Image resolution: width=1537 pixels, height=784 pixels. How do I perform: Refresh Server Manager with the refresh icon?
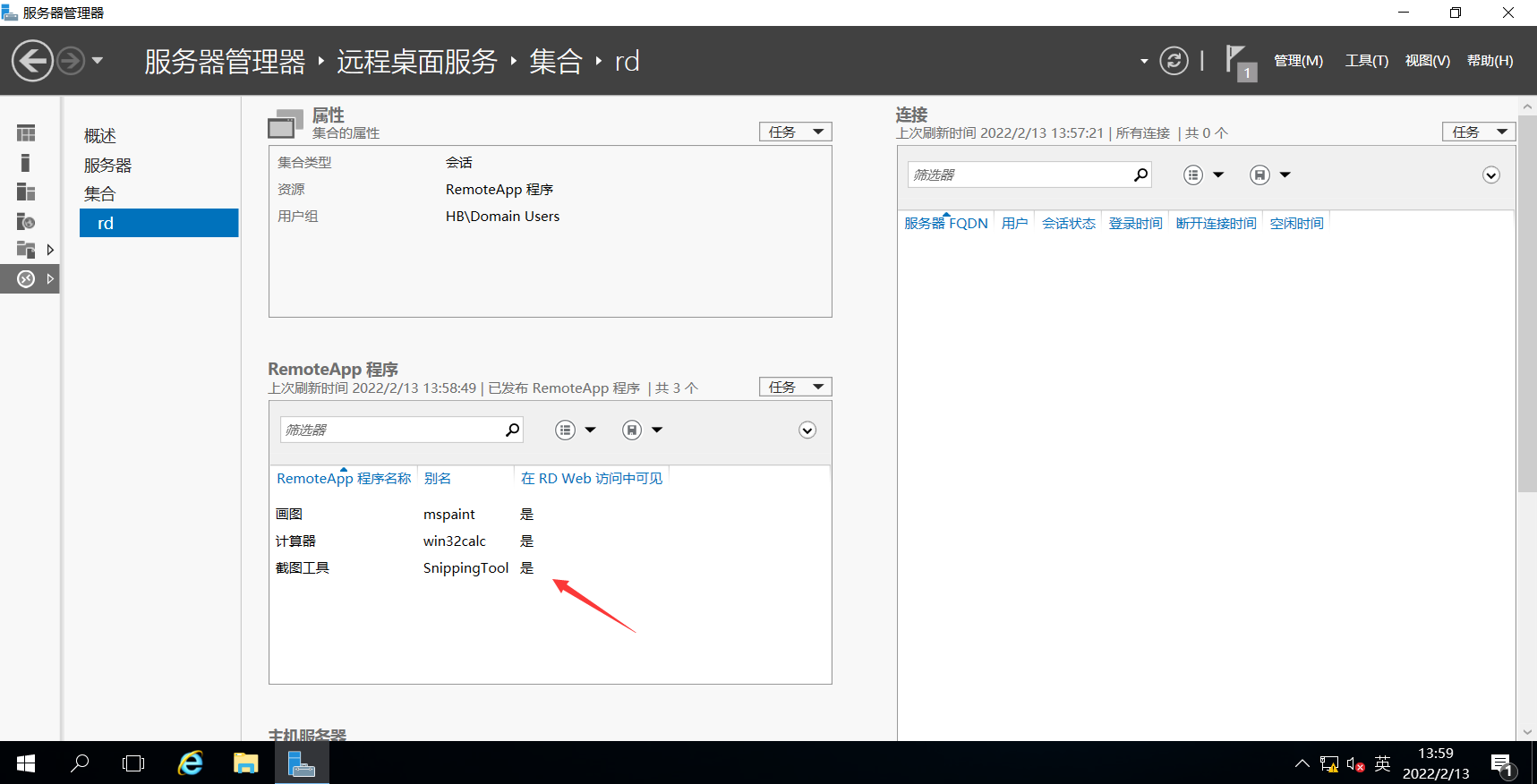tap(1174, 61)
